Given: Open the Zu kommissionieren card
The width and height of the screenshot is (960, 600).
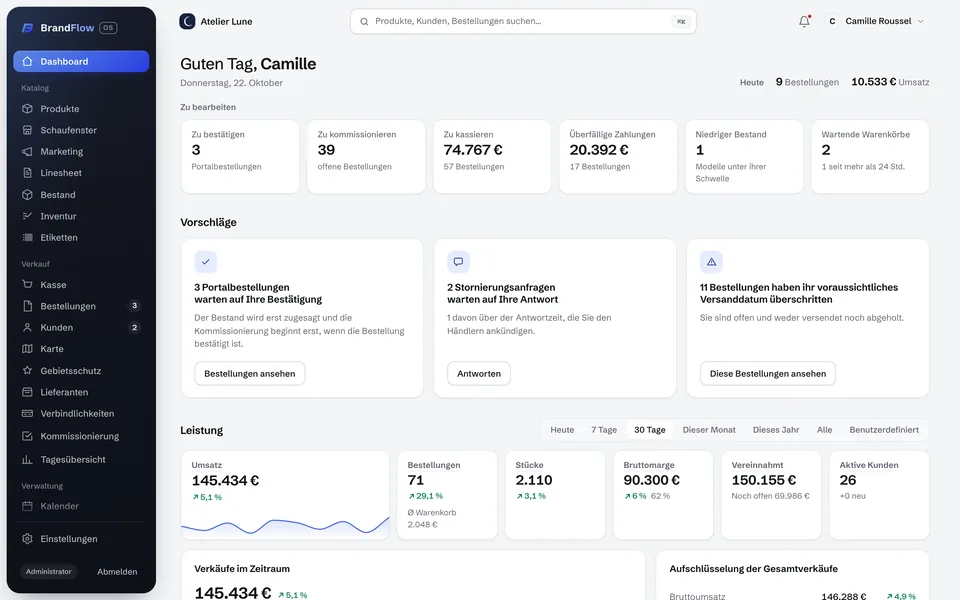Looking at the screenshot, I should click(x=366, y=157).
